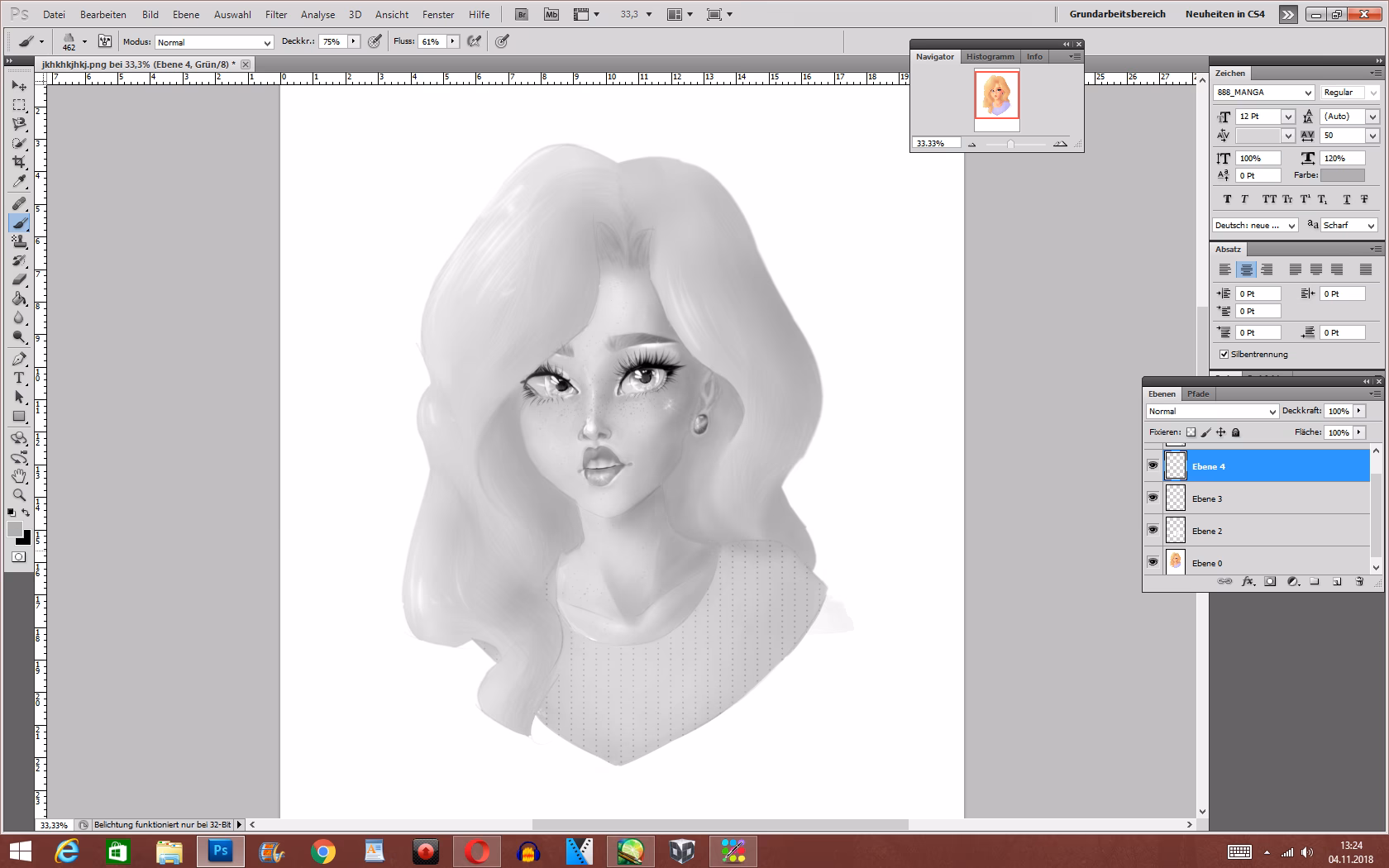Click the delete layer trash icon
This screenshot has width=1389, height=868.
click(1358, 582)
